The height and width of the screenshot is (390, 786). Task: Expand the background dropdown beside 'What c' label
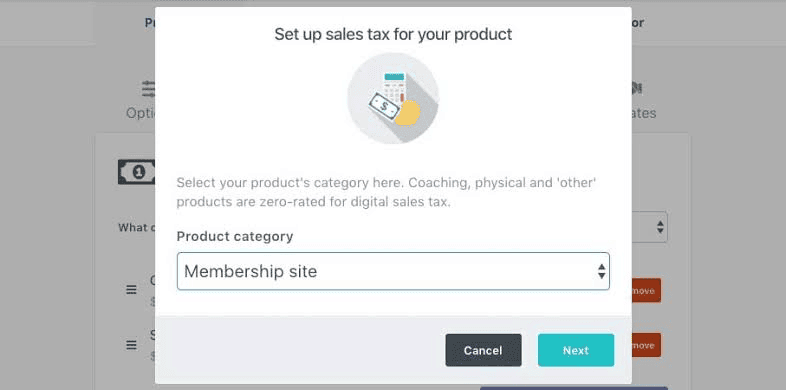point(649,227)
